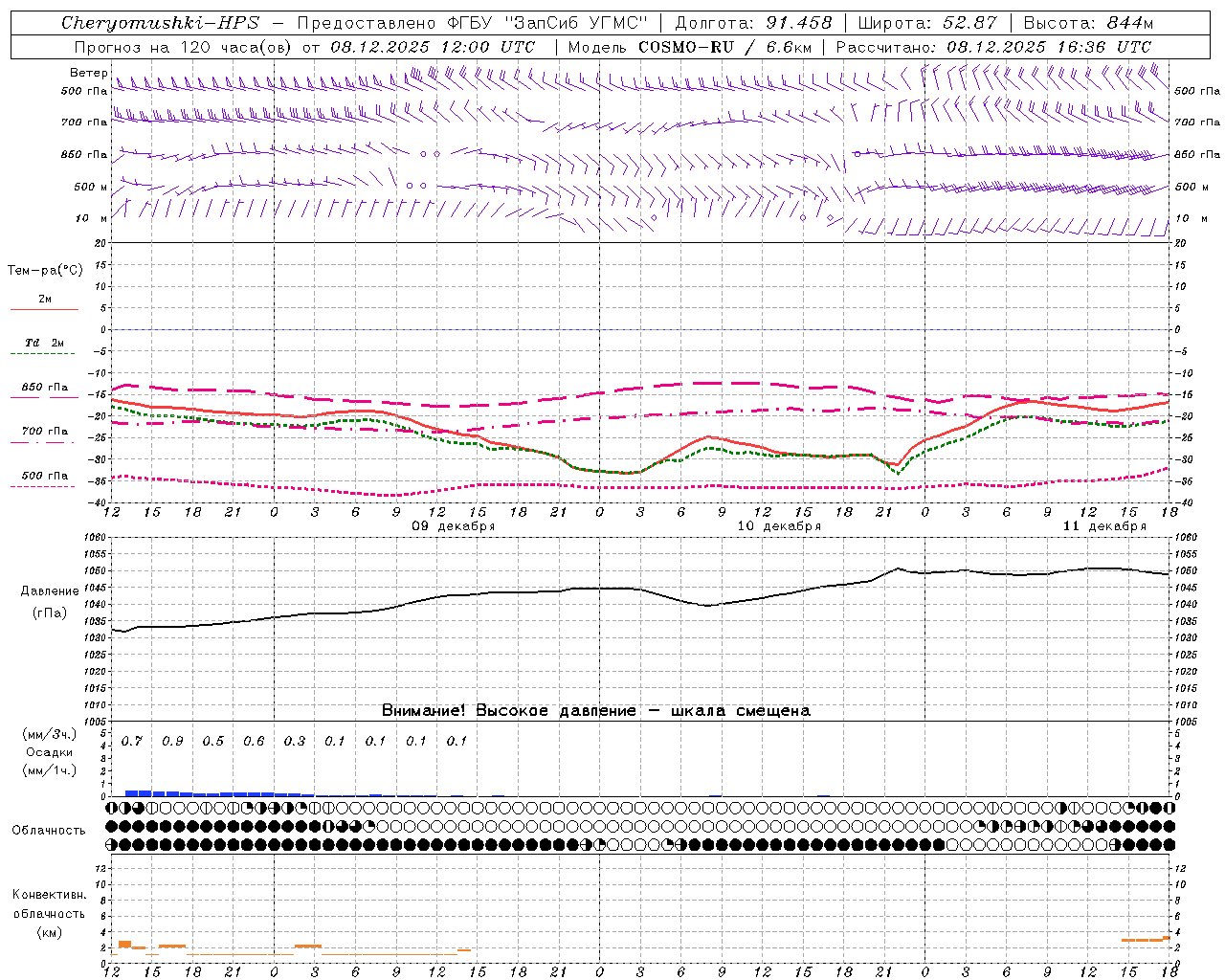Click the 'Облачность' cloud cover label
The width and height of the screenshot is (1225, 980).
point(49,831)
